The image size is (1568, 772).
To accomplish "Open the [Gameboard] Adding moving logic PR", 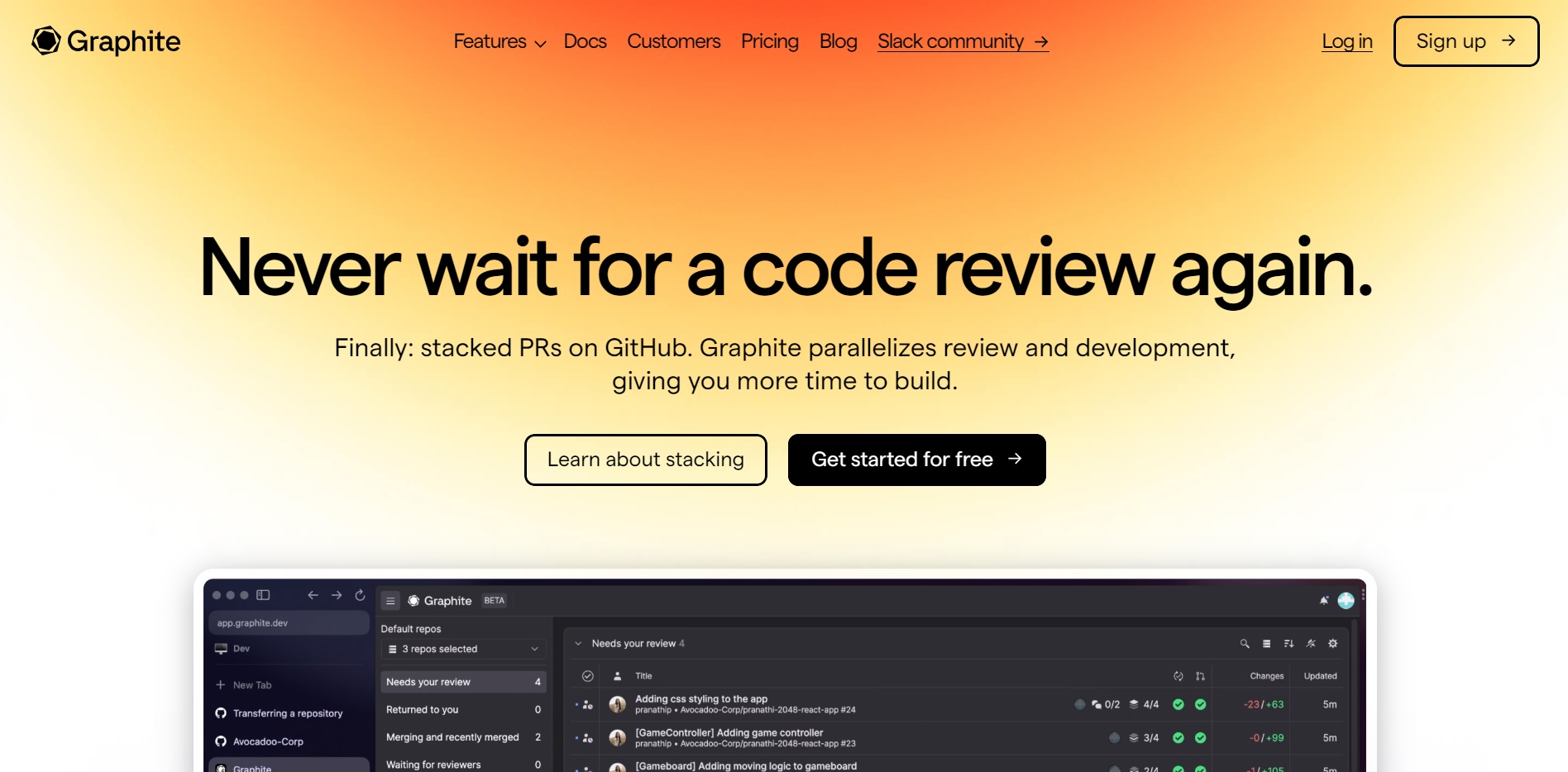I will coord(746,766).
